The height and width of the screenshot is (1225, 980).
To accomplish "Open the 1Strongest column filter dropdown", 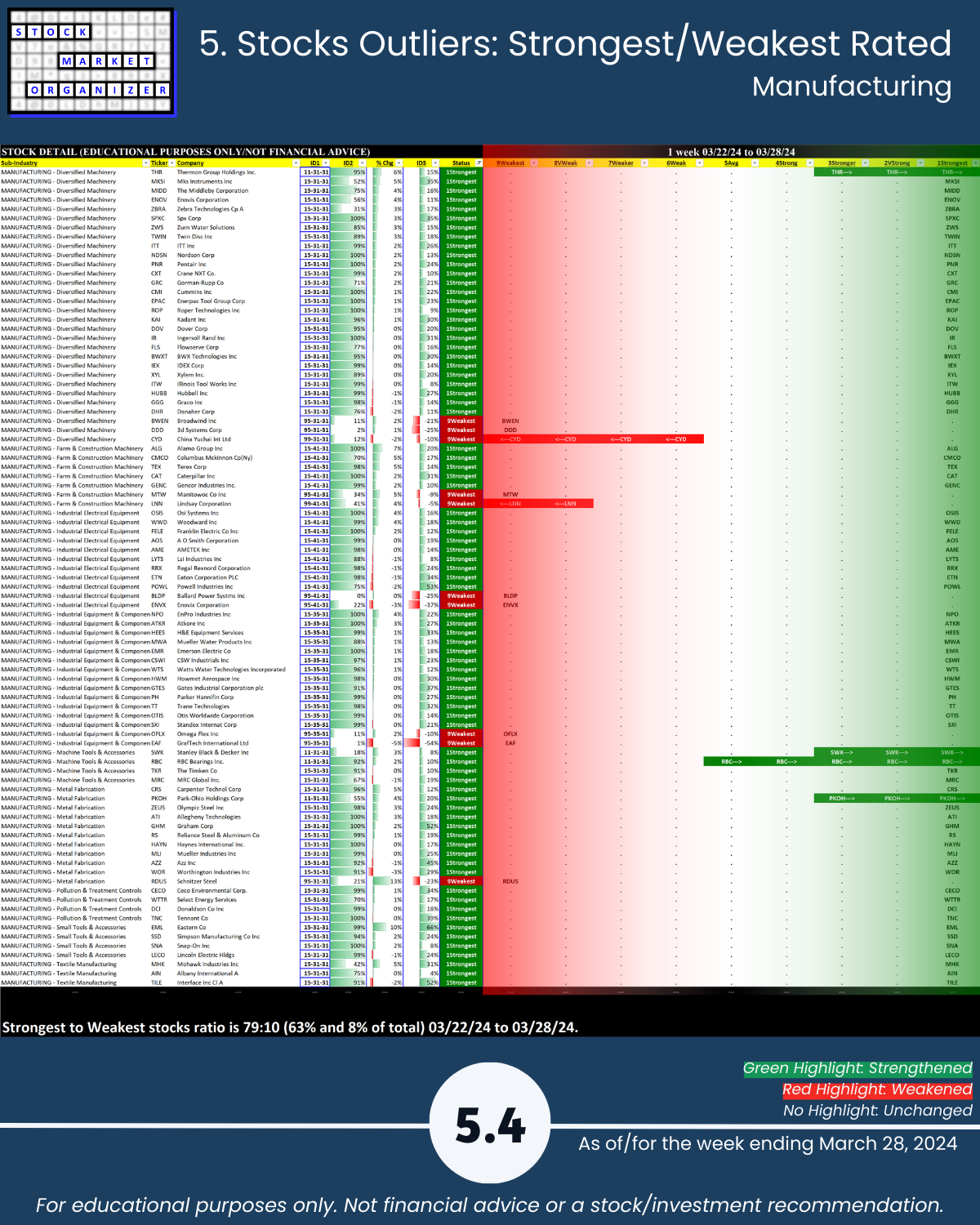I will coord(975,163).
